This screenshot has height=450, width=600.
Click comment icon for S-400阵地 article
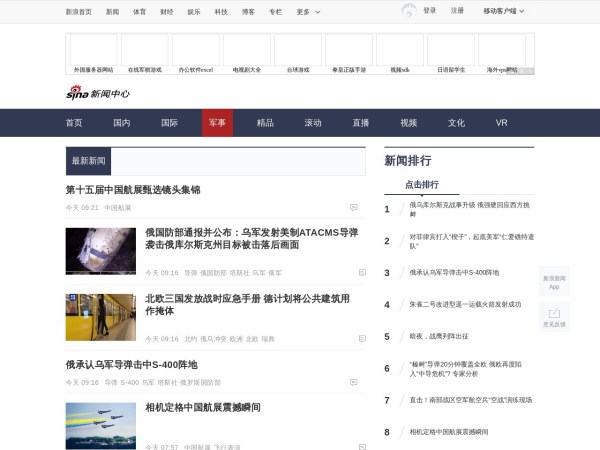pos(353,382)
